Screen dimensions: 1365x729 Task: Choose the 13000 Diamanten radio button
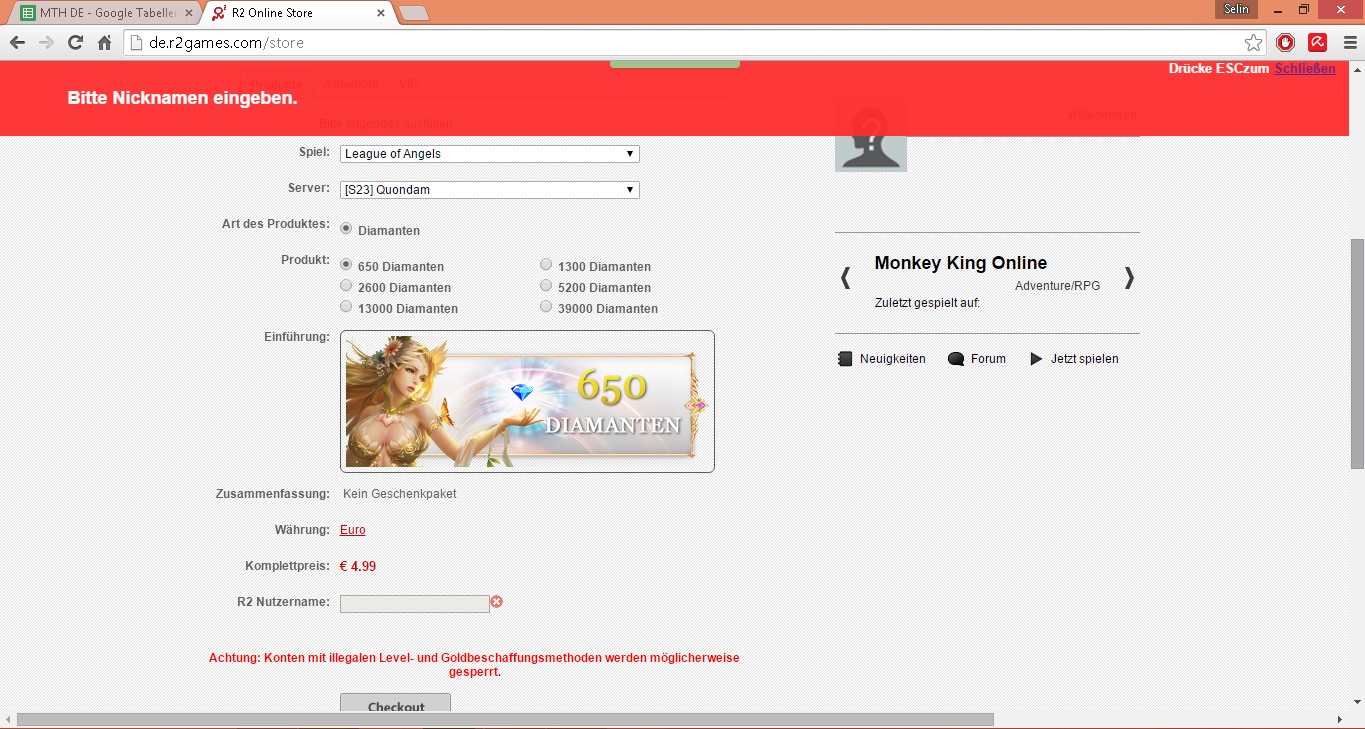[x=347, y=307]
